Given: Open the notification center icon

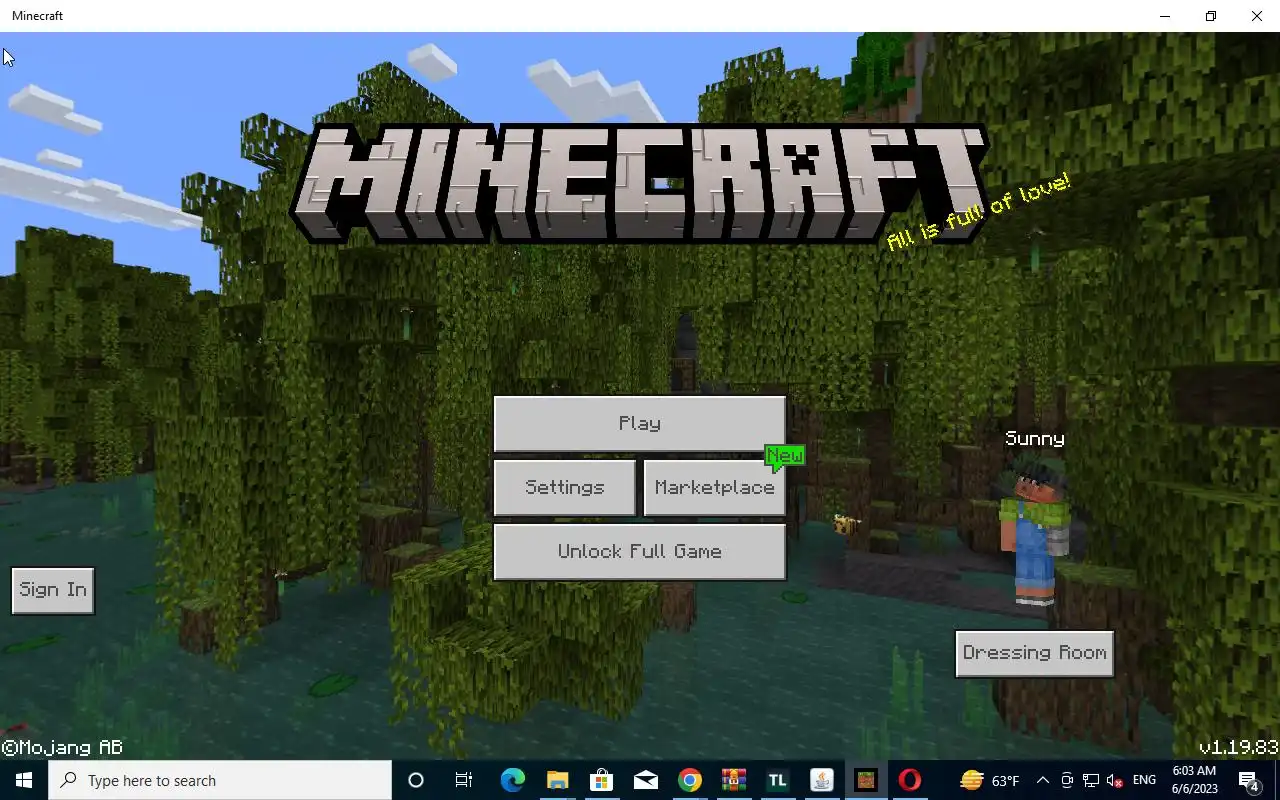Looking at the screenshot, I should (1249, 780).
